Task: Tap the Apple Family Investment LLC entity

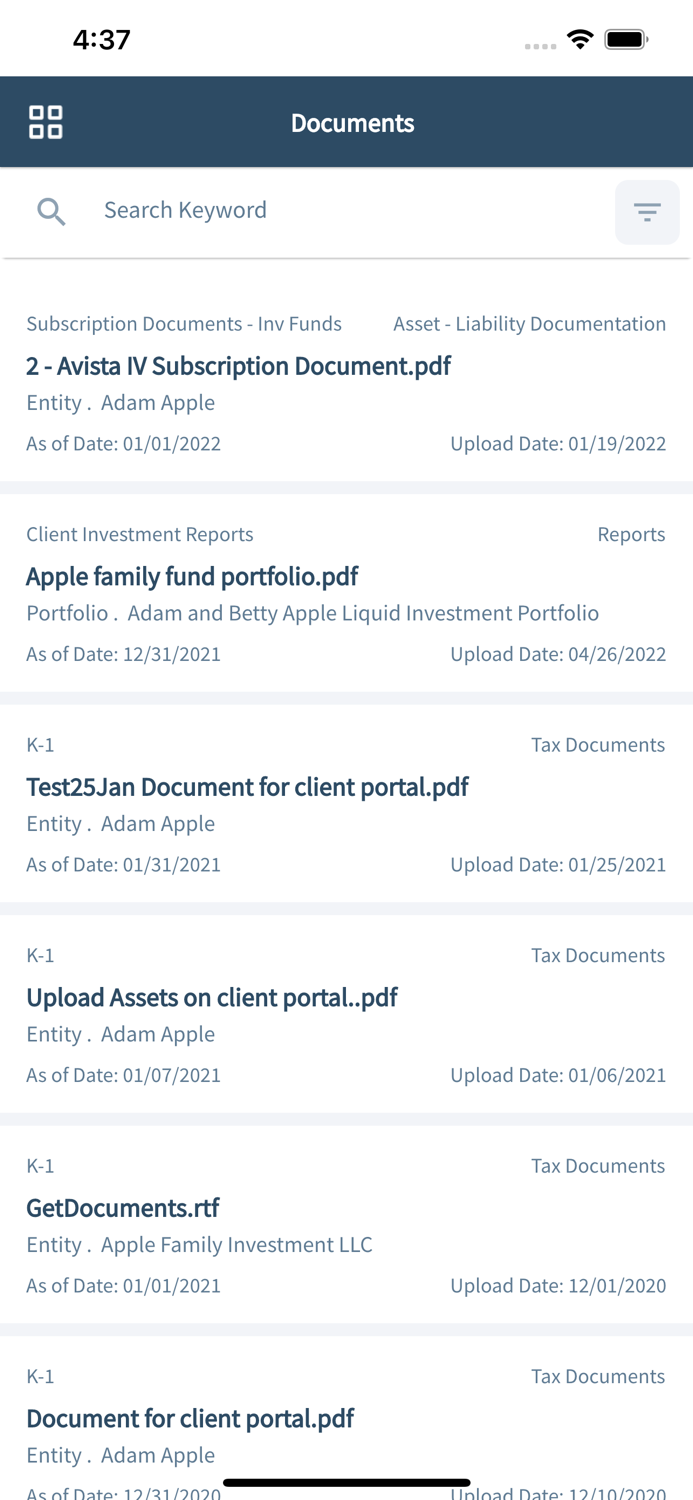Action: pos(236,1245)
